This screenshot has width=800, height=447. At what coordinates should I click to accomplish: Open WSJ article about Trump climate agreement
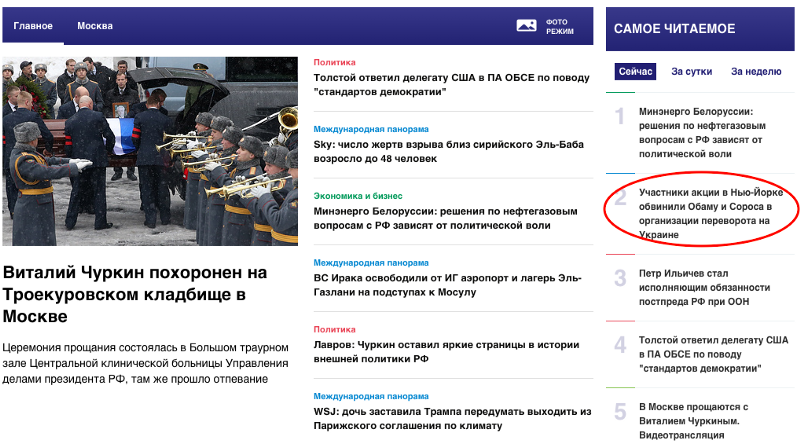(x=452, y=419)
